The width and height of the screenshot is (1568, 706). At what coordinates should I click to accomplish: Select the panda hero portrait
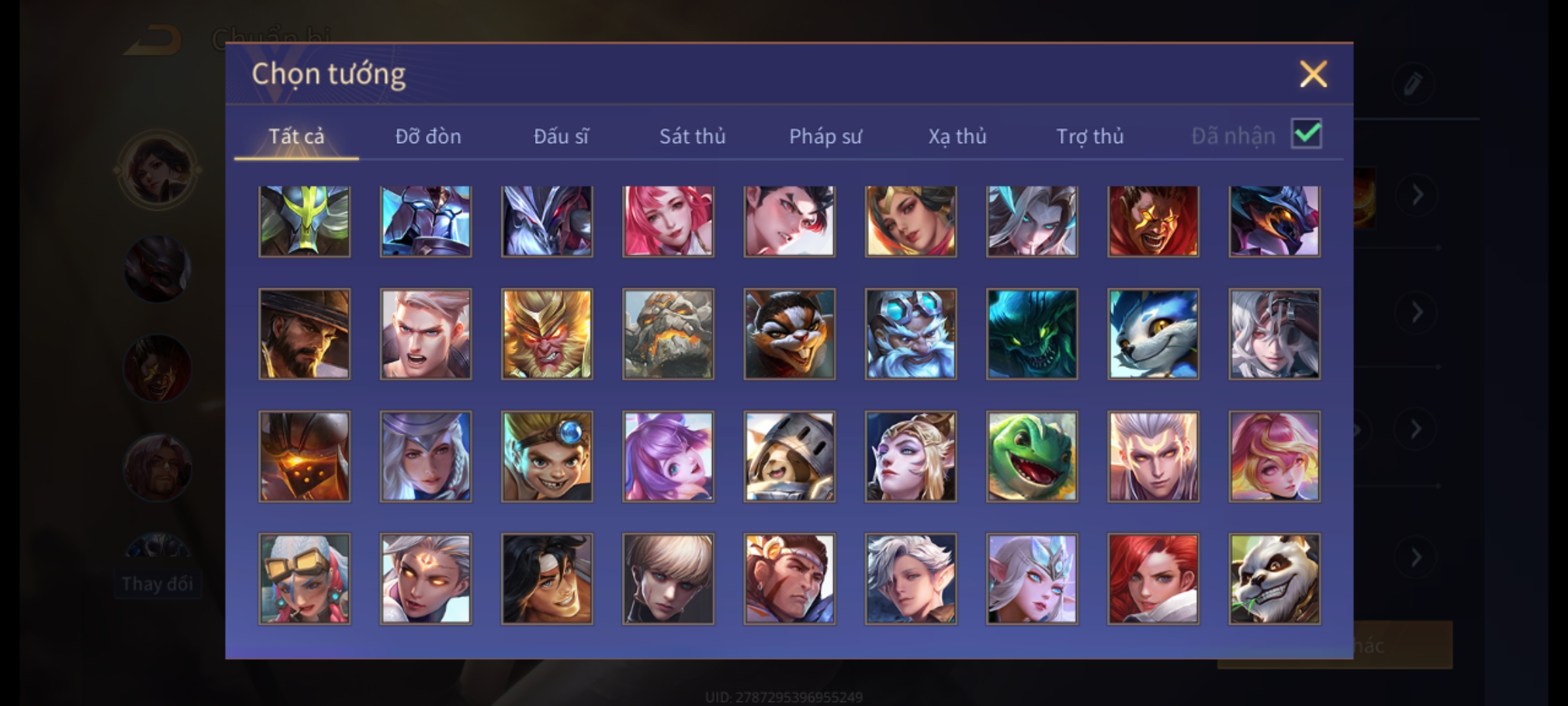[x=1274, y=579]
